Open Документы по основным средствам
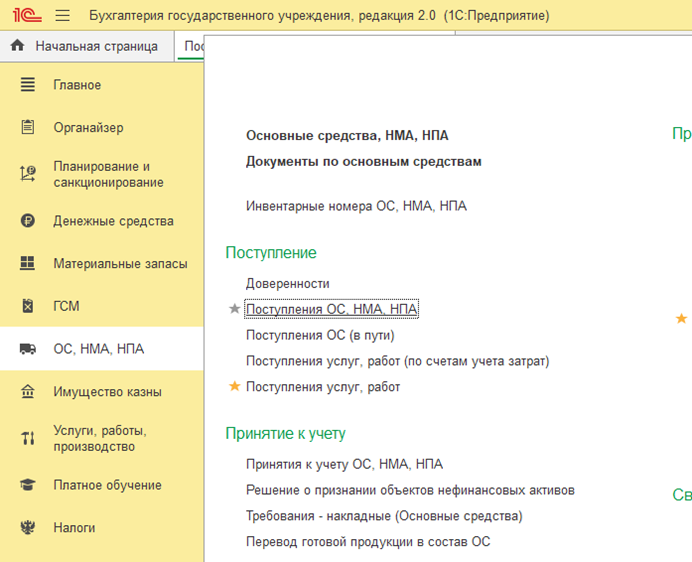This screenshot has height=562, width=692. point(363,162)
